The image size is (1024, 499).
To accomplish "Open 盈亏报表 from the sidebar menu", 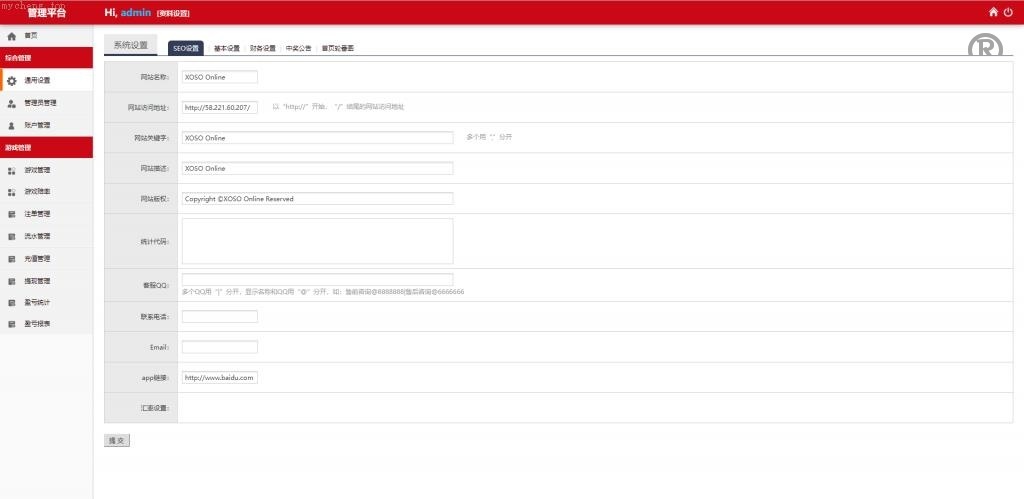I will (x=37, y=324).
